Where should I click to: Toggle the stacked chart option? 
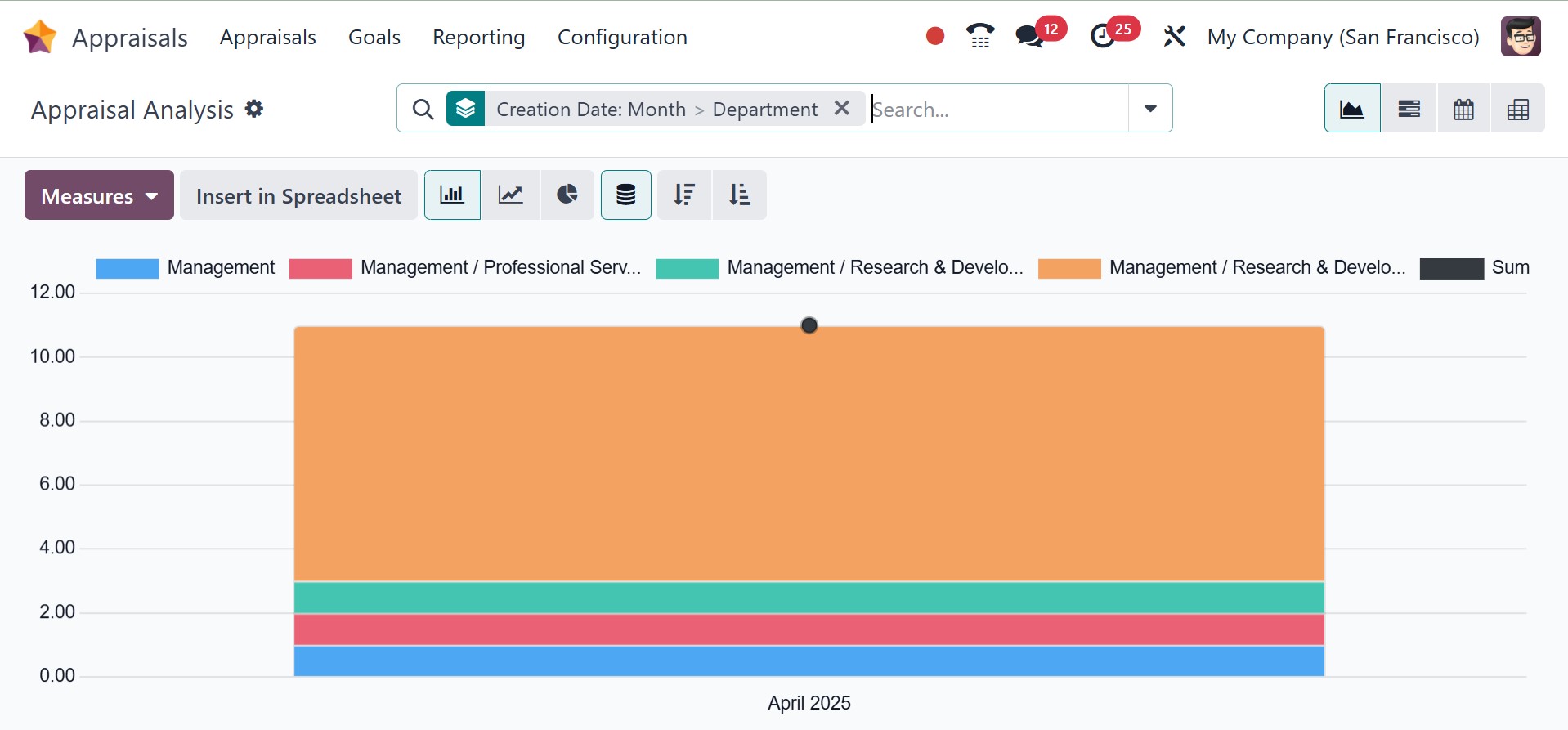626,195
